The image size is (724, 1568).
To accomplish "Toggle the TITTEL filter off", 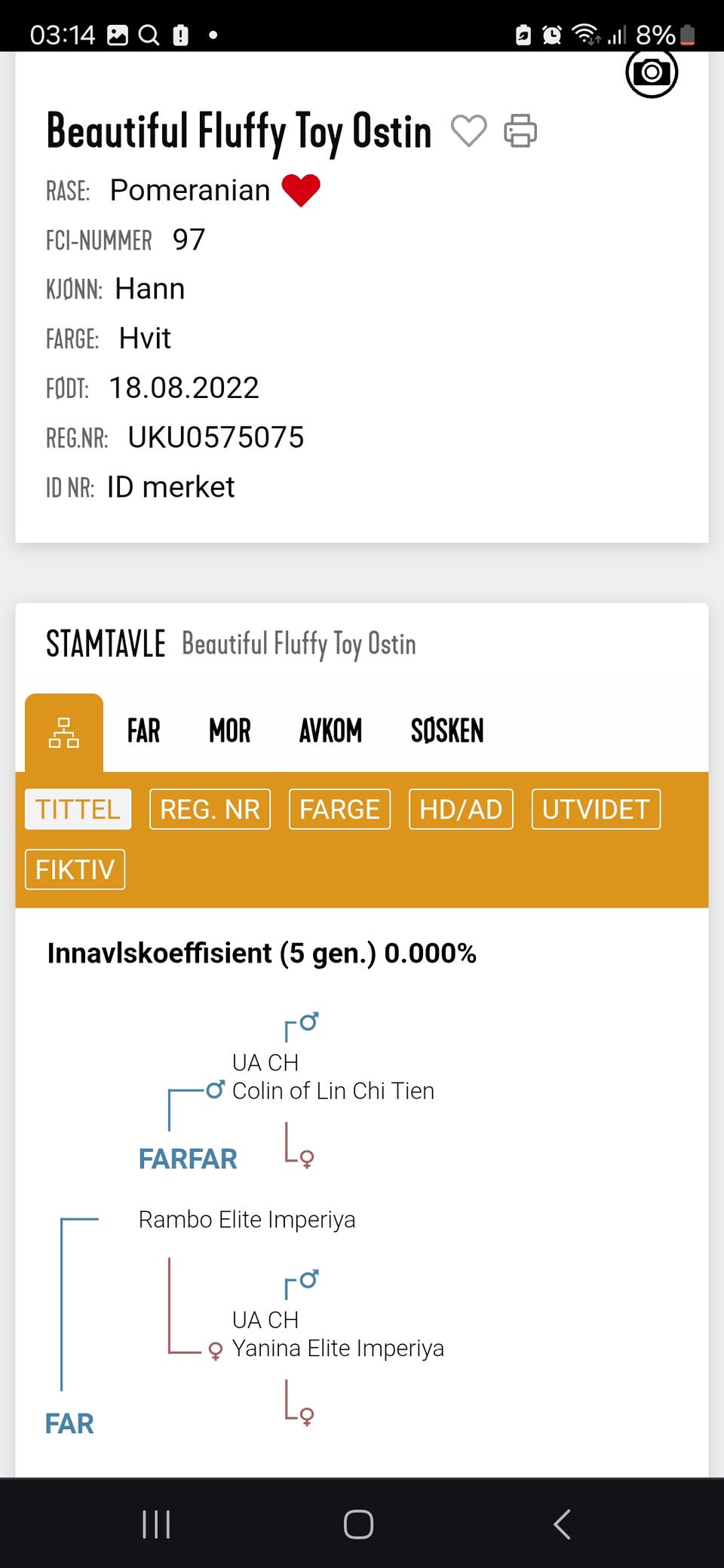I will [x=78, y=810].
